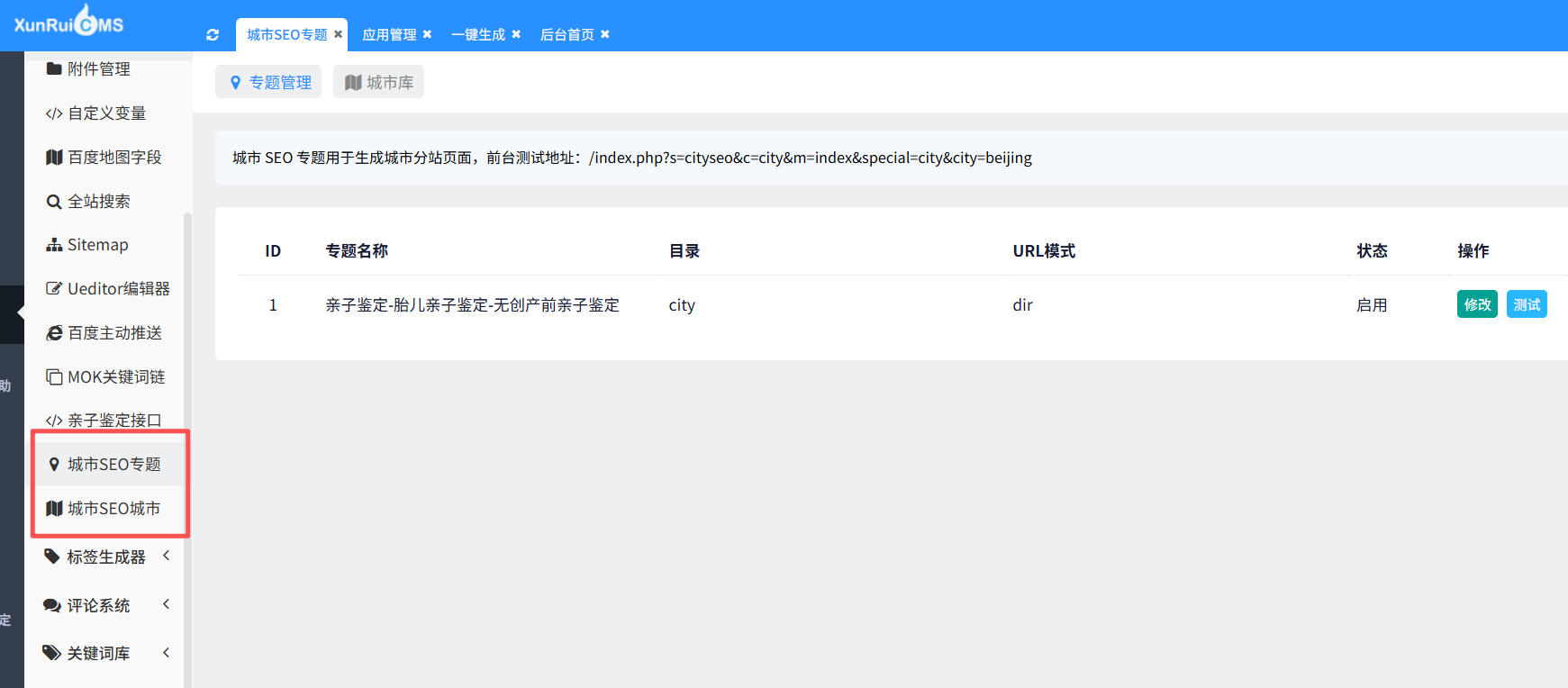Click the map icon for 百度地图字段
The width and height of the screenshot is (1568, 688).
pos(54,158)
